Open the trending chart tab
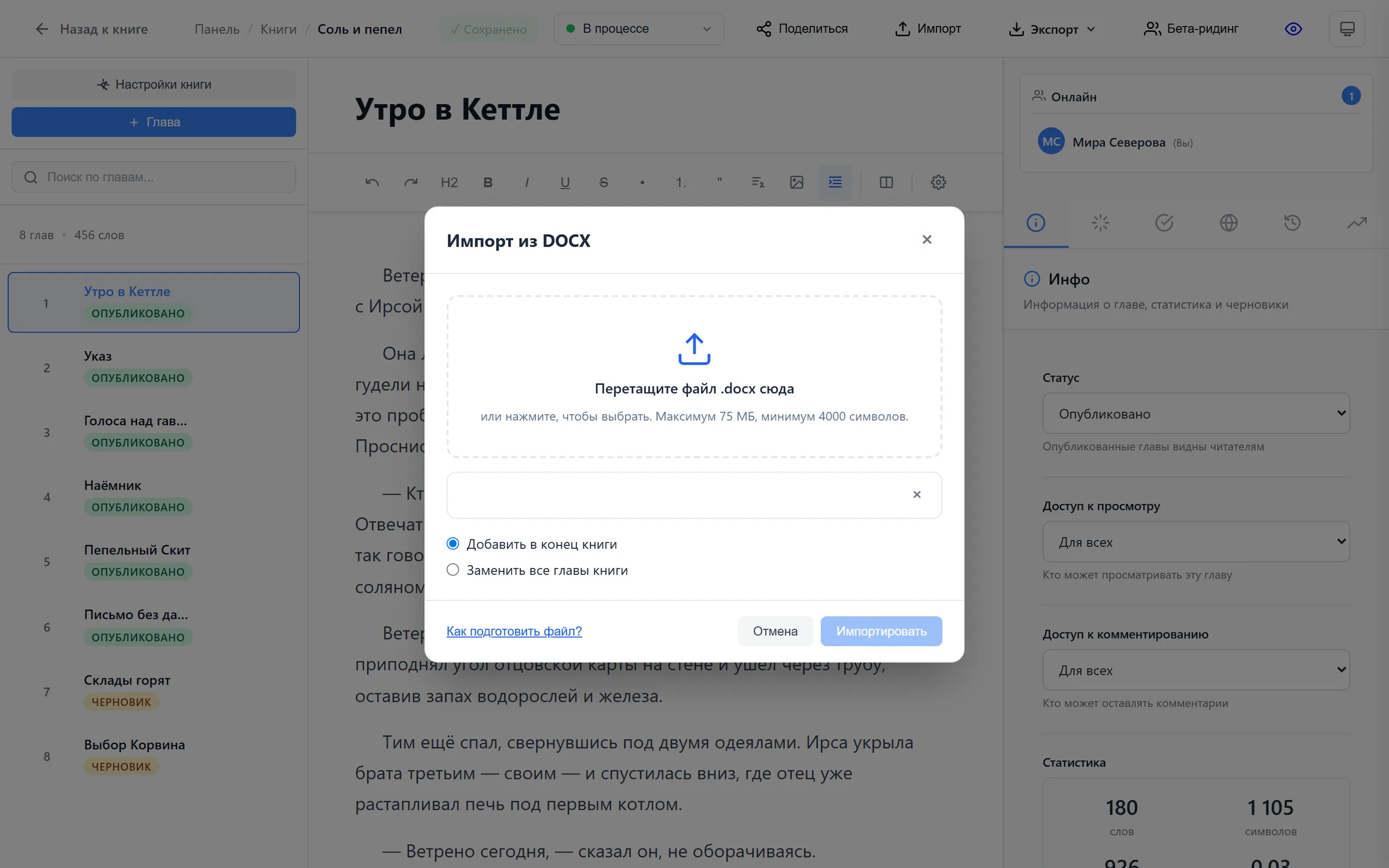The width and height of the screenshot is (1389, 868). 1357,223
